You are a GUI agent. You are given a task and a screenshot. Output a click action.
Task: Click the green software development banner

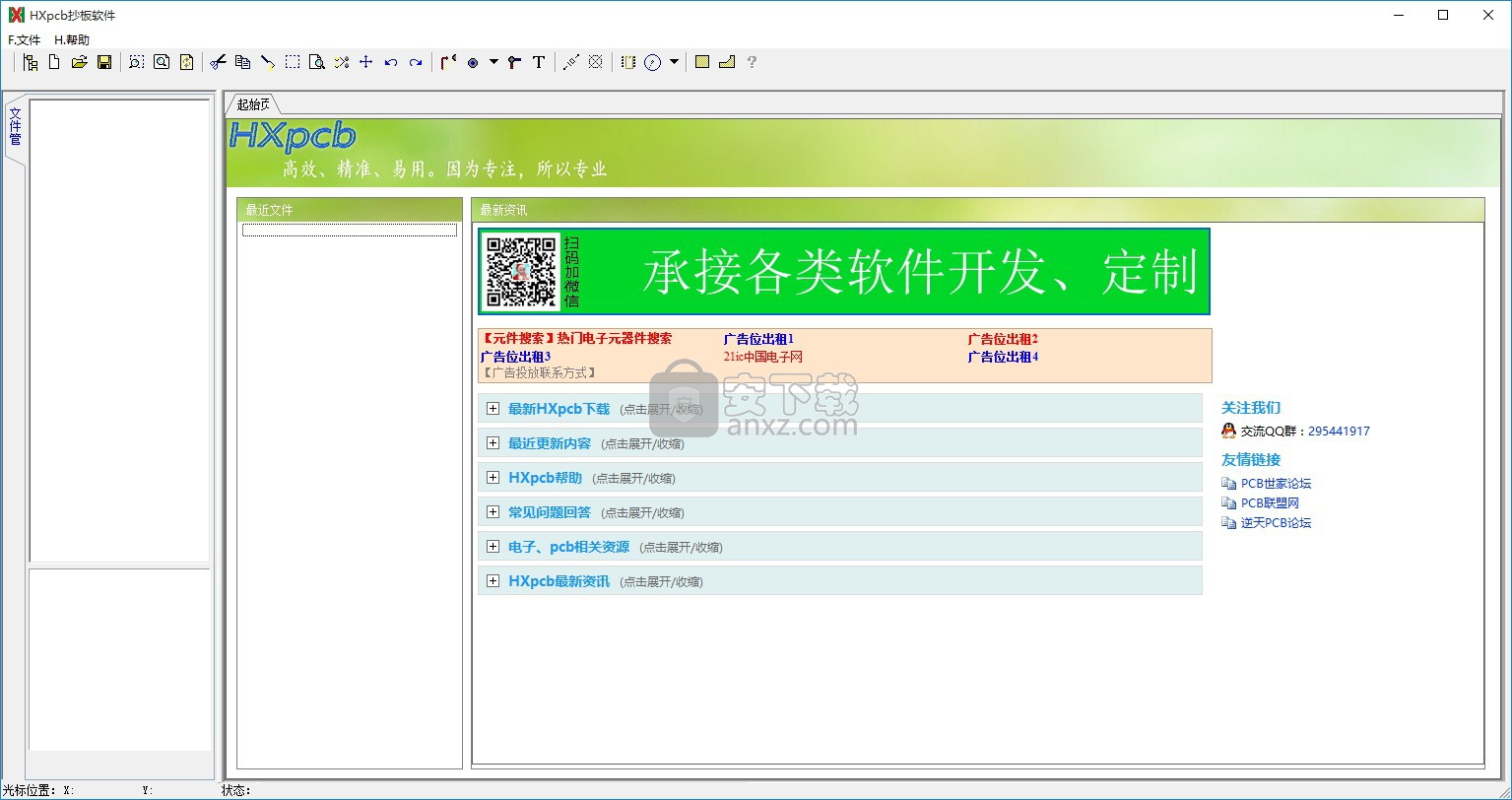[x=844, y=272]
